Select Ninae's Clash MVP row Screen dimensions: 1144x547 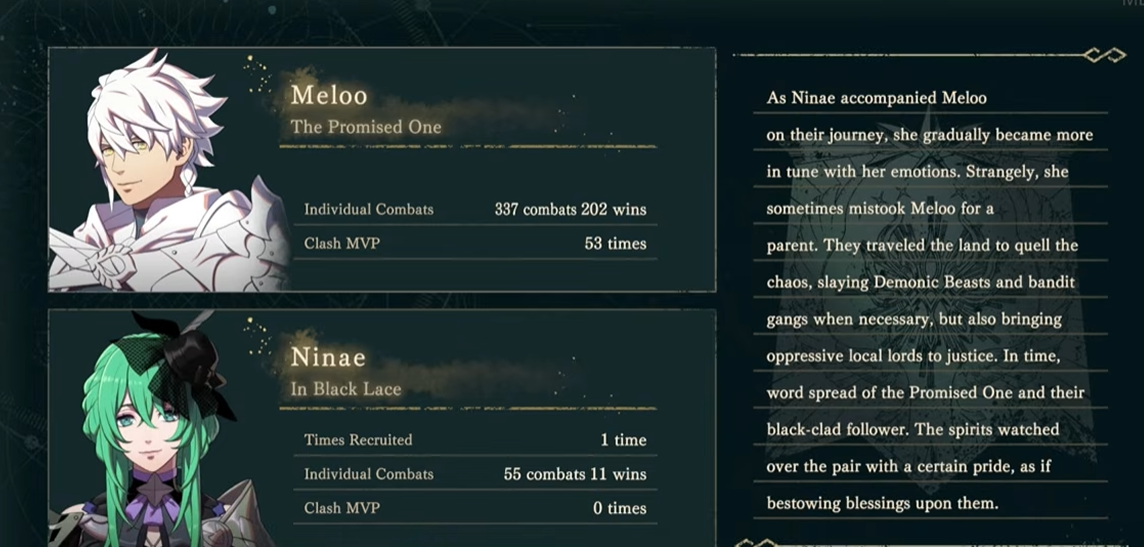click(475, 508)
